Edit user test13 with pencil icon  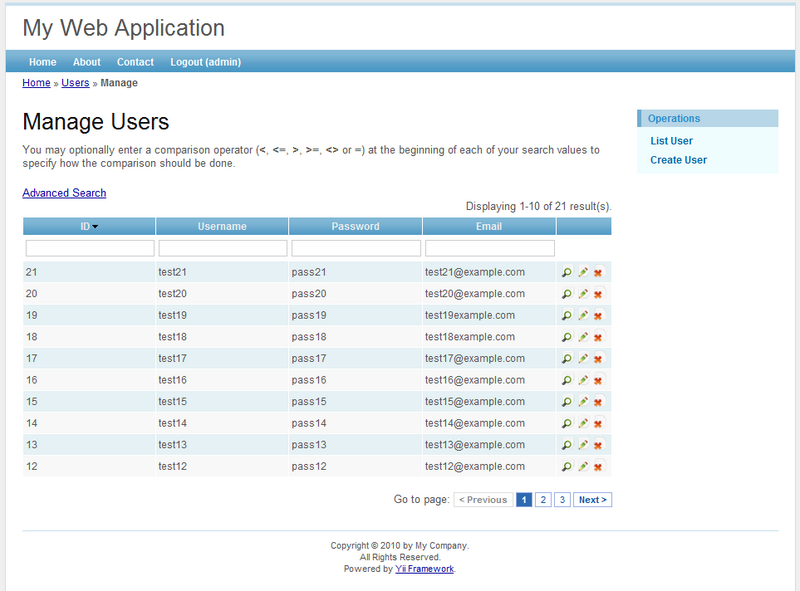[x=583, y=445]
